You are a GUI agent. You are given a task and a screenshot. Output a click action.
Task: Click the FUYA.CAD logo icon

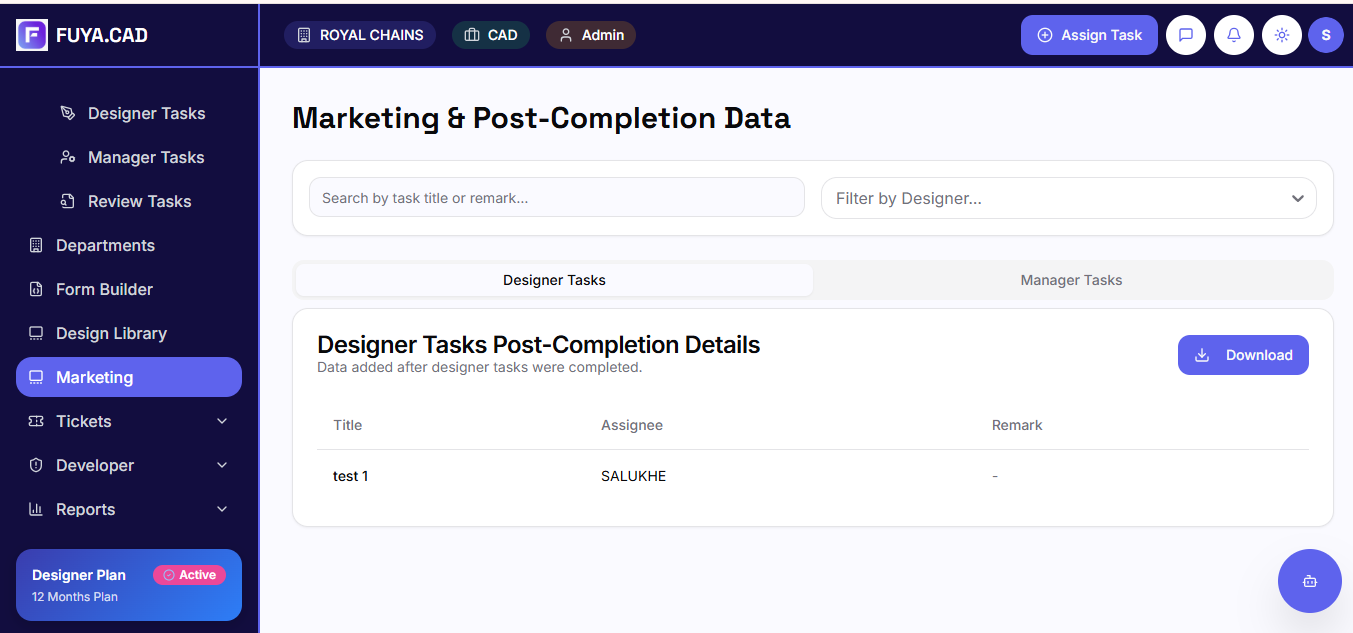(32, 35)
